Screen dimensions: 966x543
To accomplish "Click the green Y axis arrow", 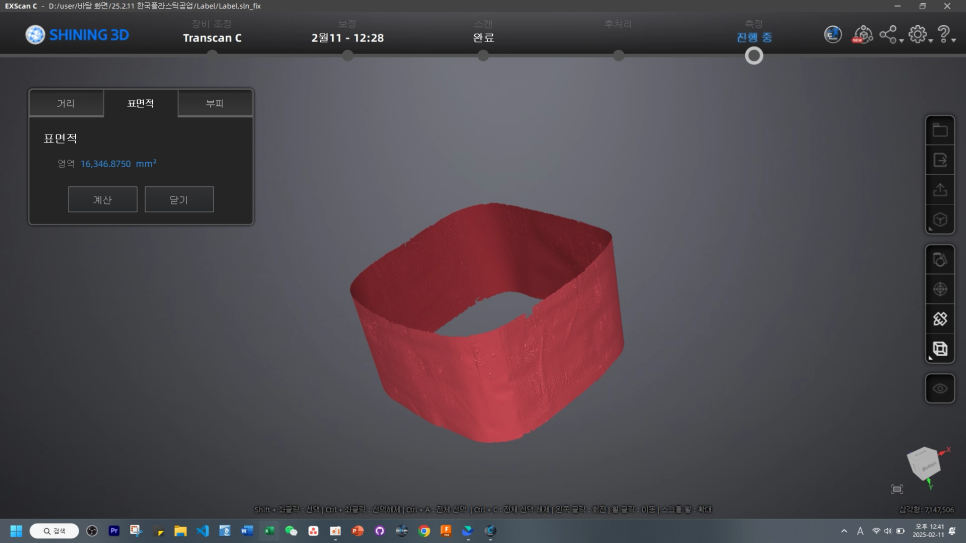I will tap(930, 485).
